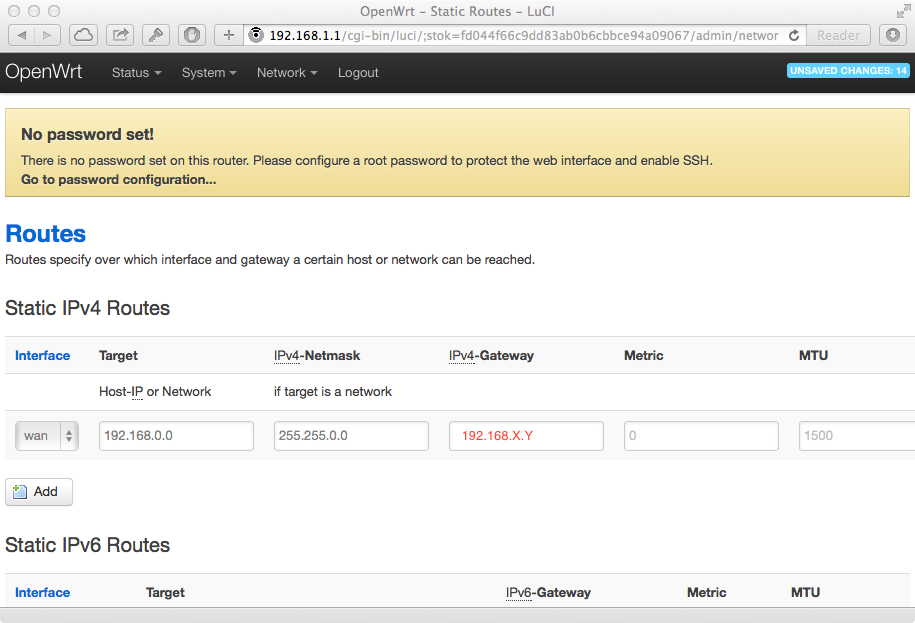Click the 'Static IPv6 Routes' section heading
The width and height of the screenshot is (915, 623).
[x=88, y=545]
